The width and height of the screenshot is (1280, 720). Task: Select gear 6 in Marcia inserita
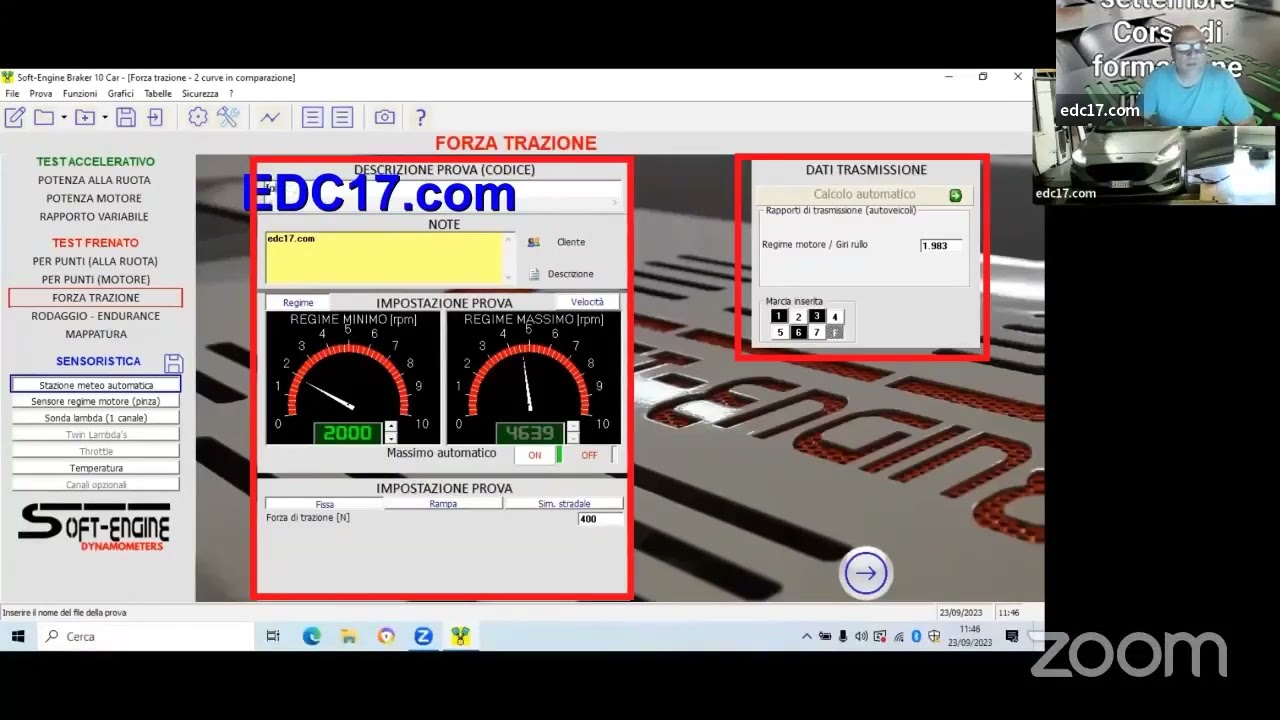pyautogui.click(x=798, y=332)
